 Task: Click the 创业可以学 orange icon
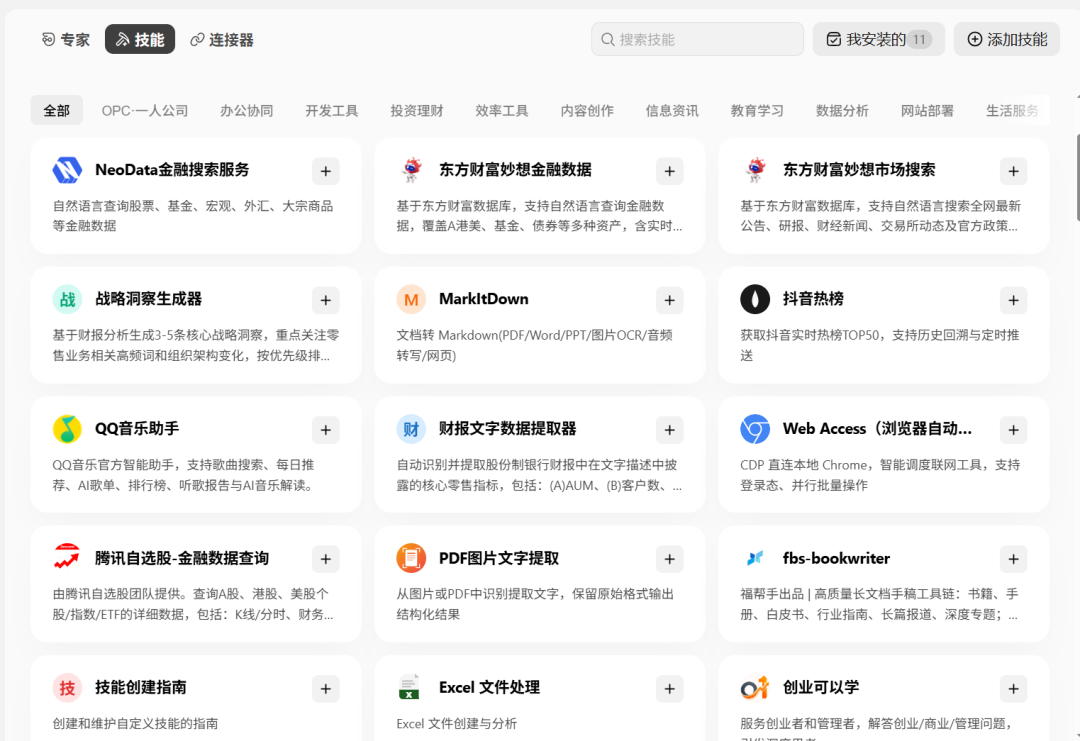[x=755, y=687]
